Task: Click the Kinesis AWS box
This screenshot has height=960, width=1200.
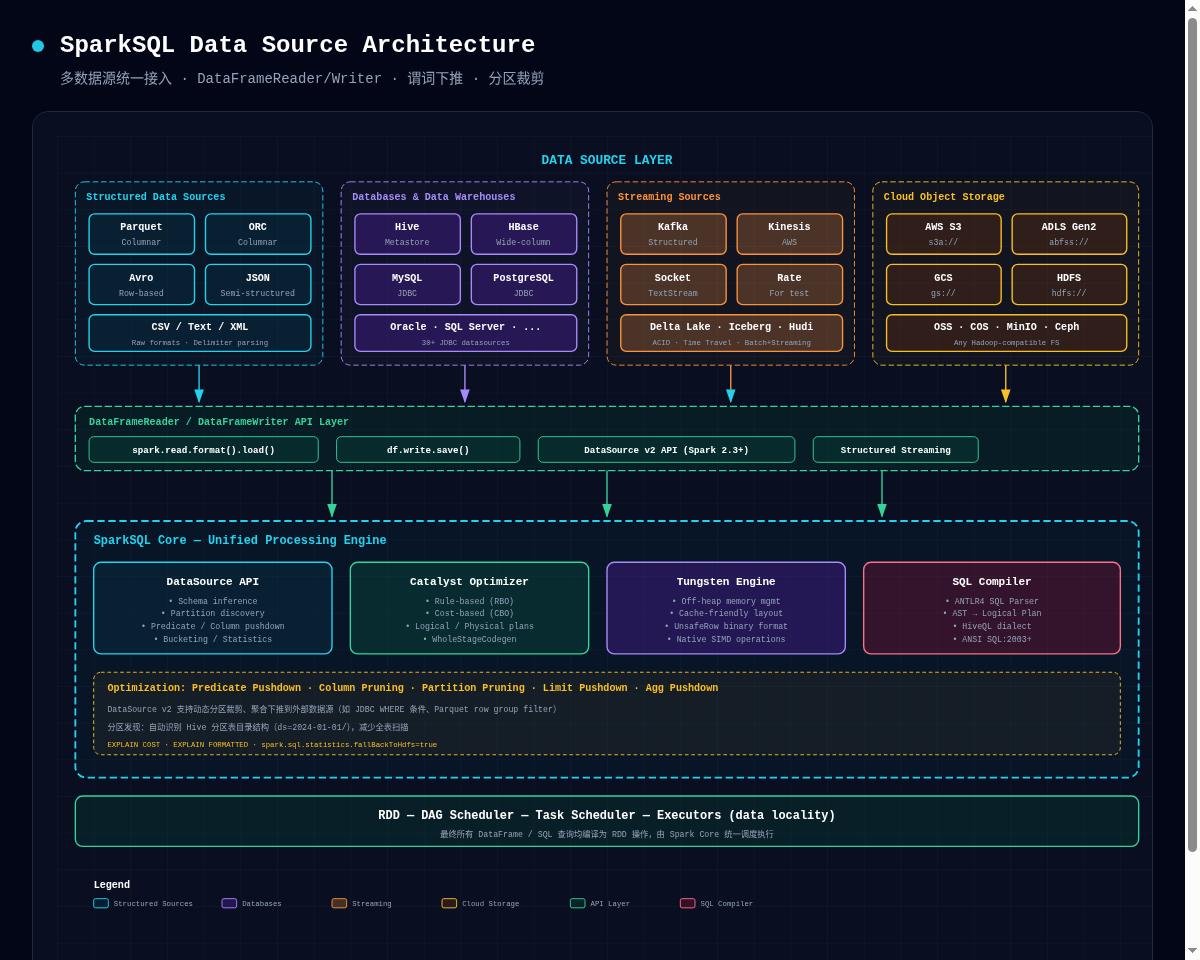Action: pos(790,234)
